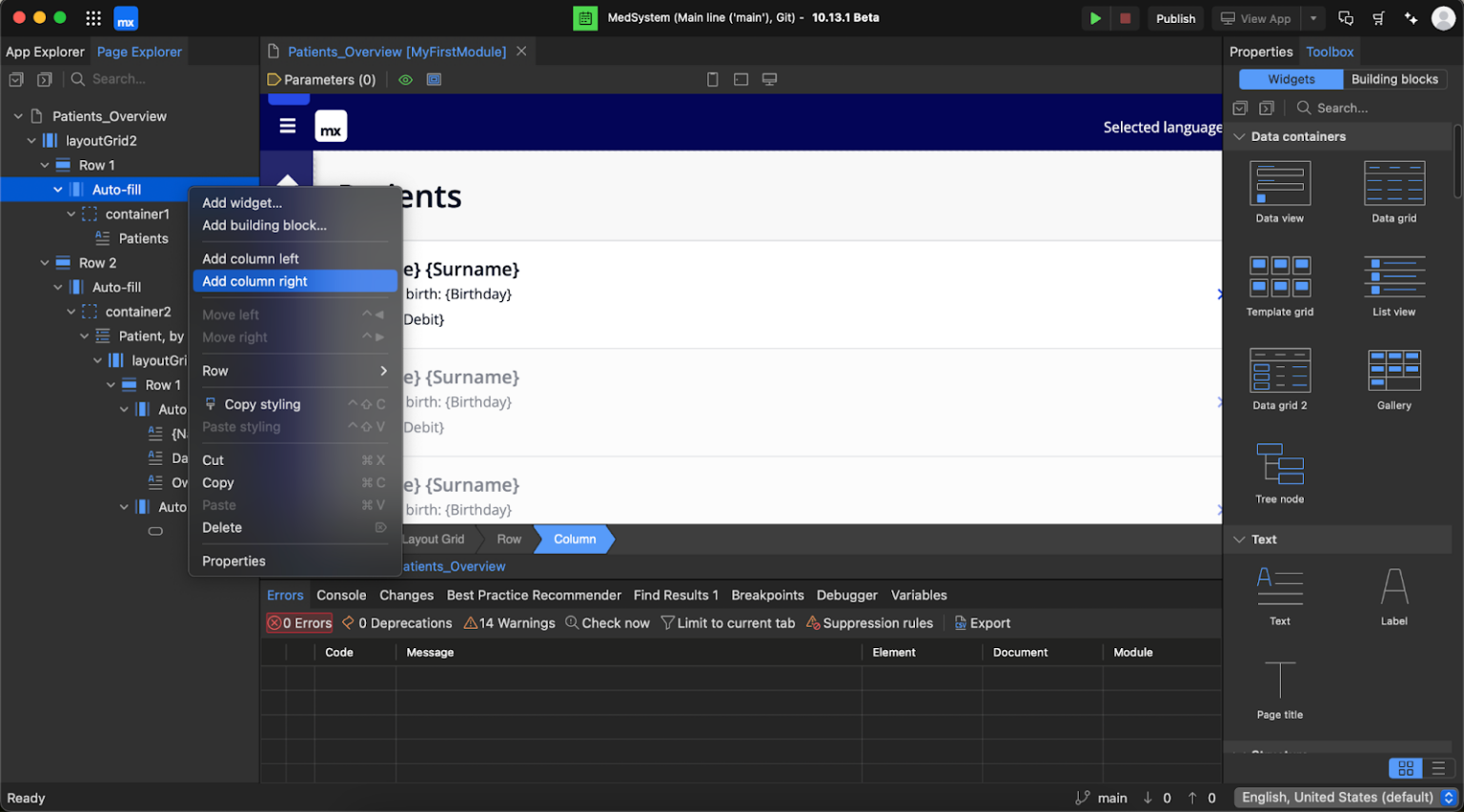Screen dimensions: 1464x812
Task: Stop the running app
Action: click(1126, 17)
